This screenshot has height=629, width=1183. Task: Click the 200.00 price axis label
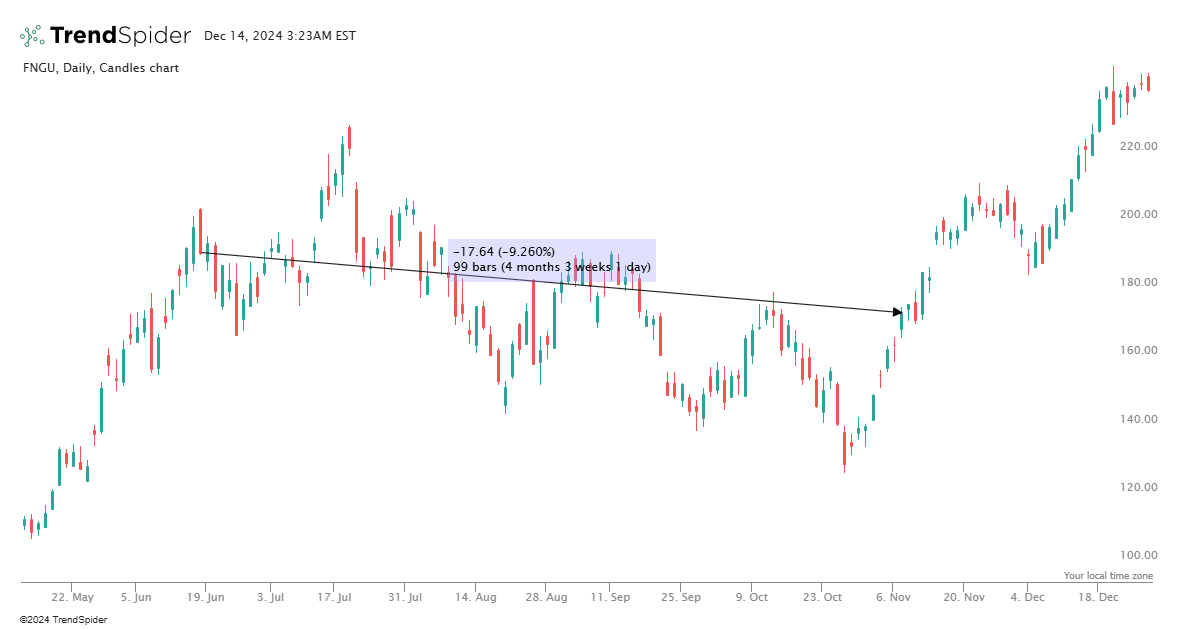pyautogui.click(x=1139, y=214)
